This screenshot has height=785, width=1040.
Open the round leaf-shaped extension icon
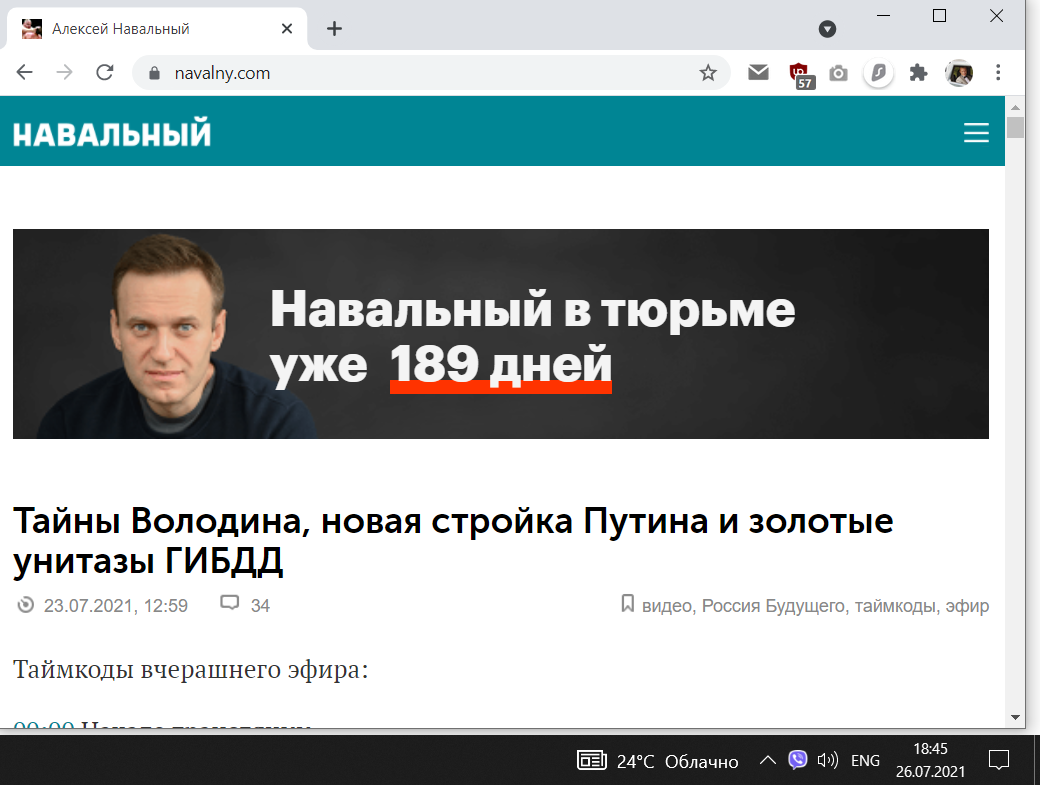click(878, 73)
